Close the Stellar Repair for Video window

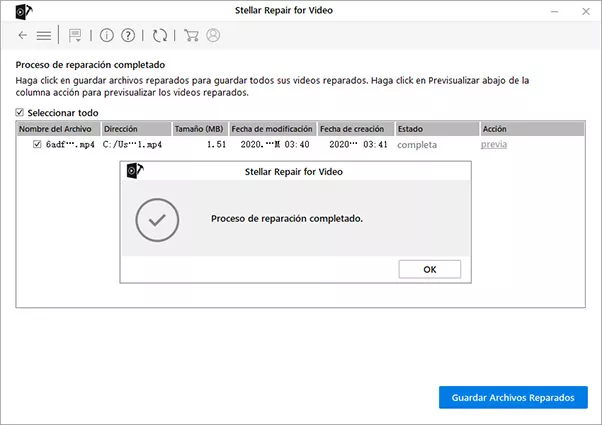pyautogui.click(x=586, y=12)
